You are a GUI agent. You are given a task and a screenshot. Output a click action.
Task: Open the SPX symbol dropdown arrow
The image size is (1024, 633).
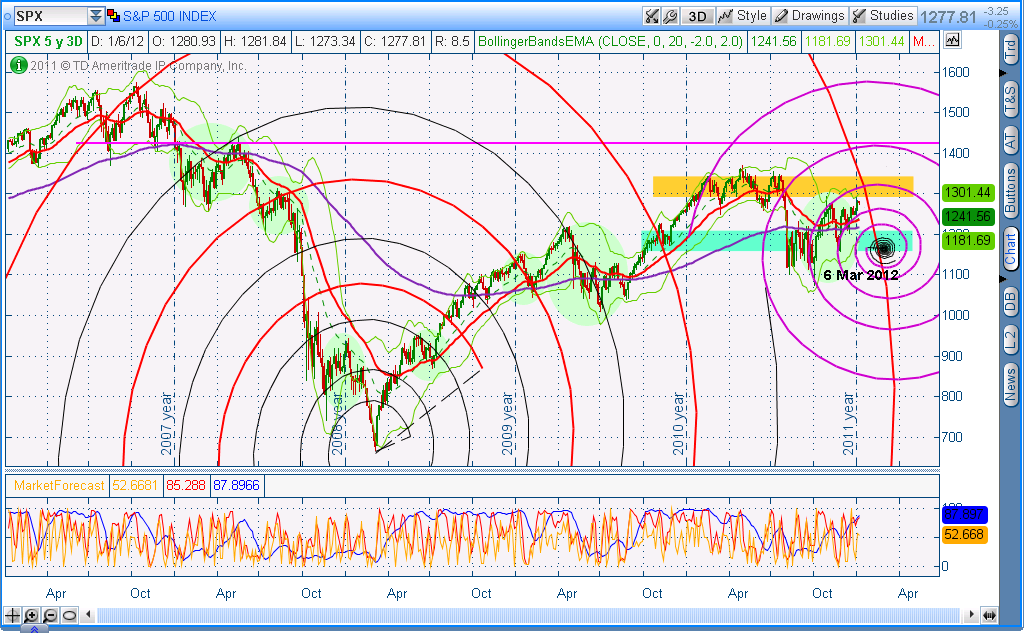click(96, 16)
